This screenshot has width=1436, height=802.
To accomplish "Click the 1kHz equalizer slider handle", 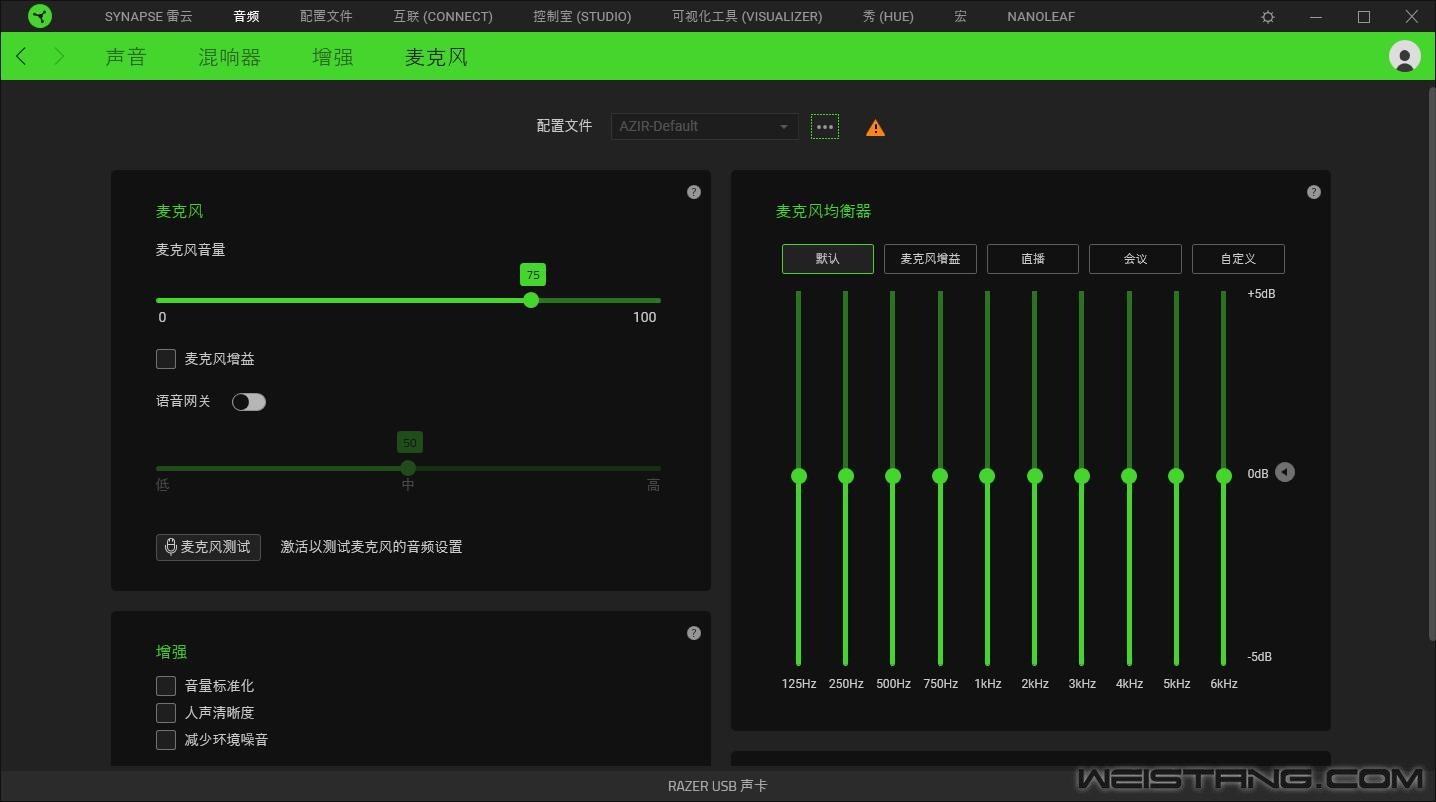I will pos(987,476).
